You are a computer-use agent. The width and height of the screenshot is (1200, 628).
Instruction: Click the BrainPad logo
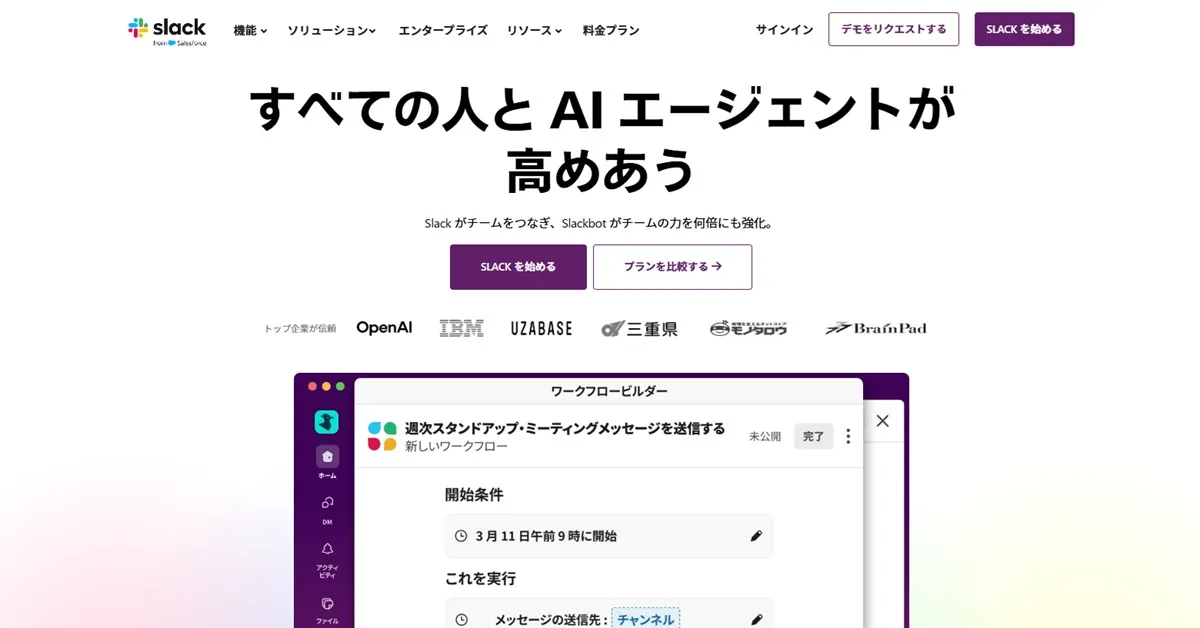(875, 328)
